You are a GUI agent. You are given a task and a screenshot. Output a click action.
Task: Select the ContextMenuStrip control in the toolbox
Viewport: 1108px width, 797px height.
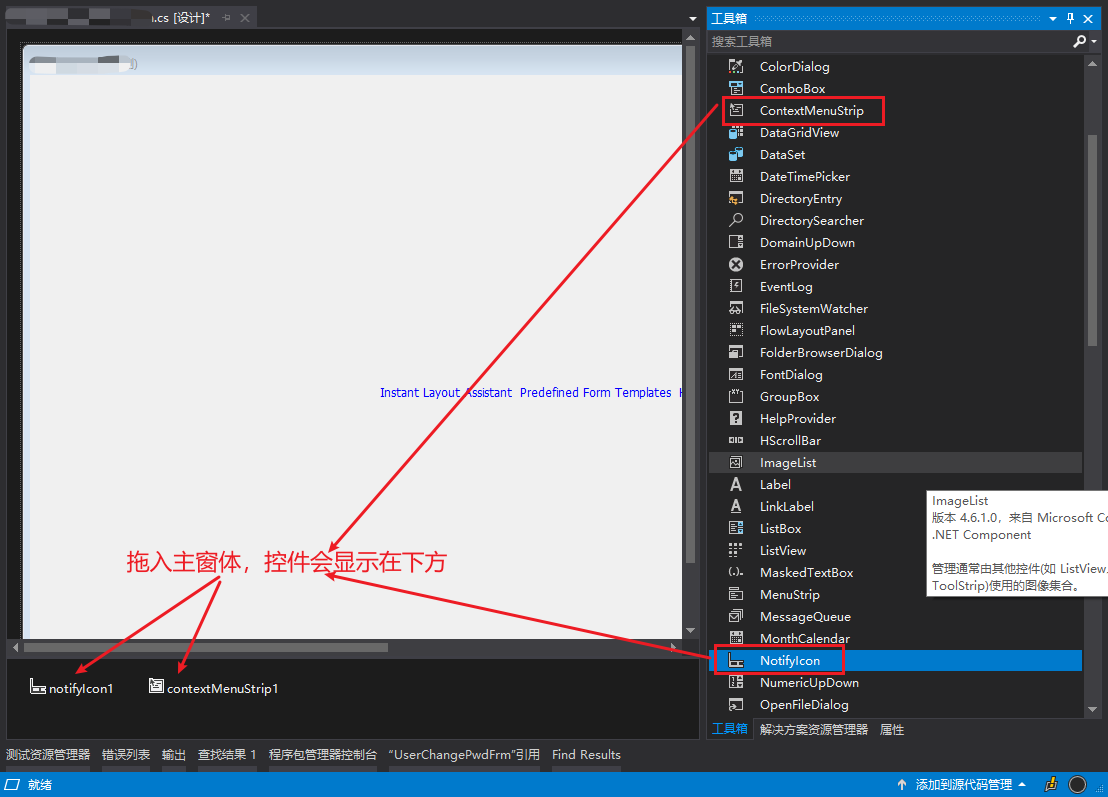[801, 110]
